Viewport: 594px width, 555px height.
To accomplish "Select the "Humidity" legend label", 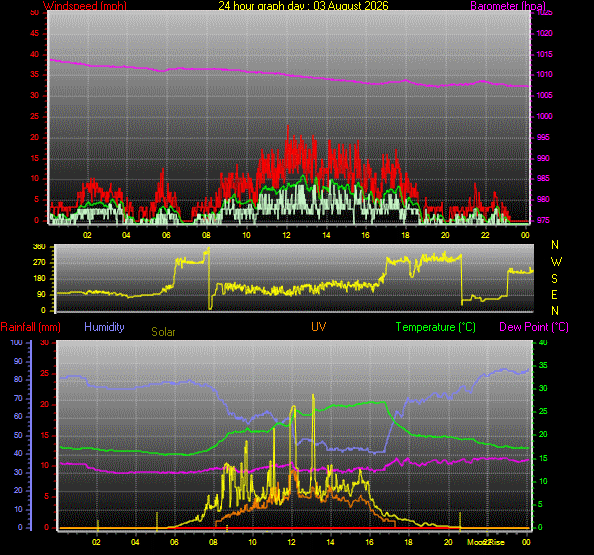I will pyautogui.click(x=104, y=327).
